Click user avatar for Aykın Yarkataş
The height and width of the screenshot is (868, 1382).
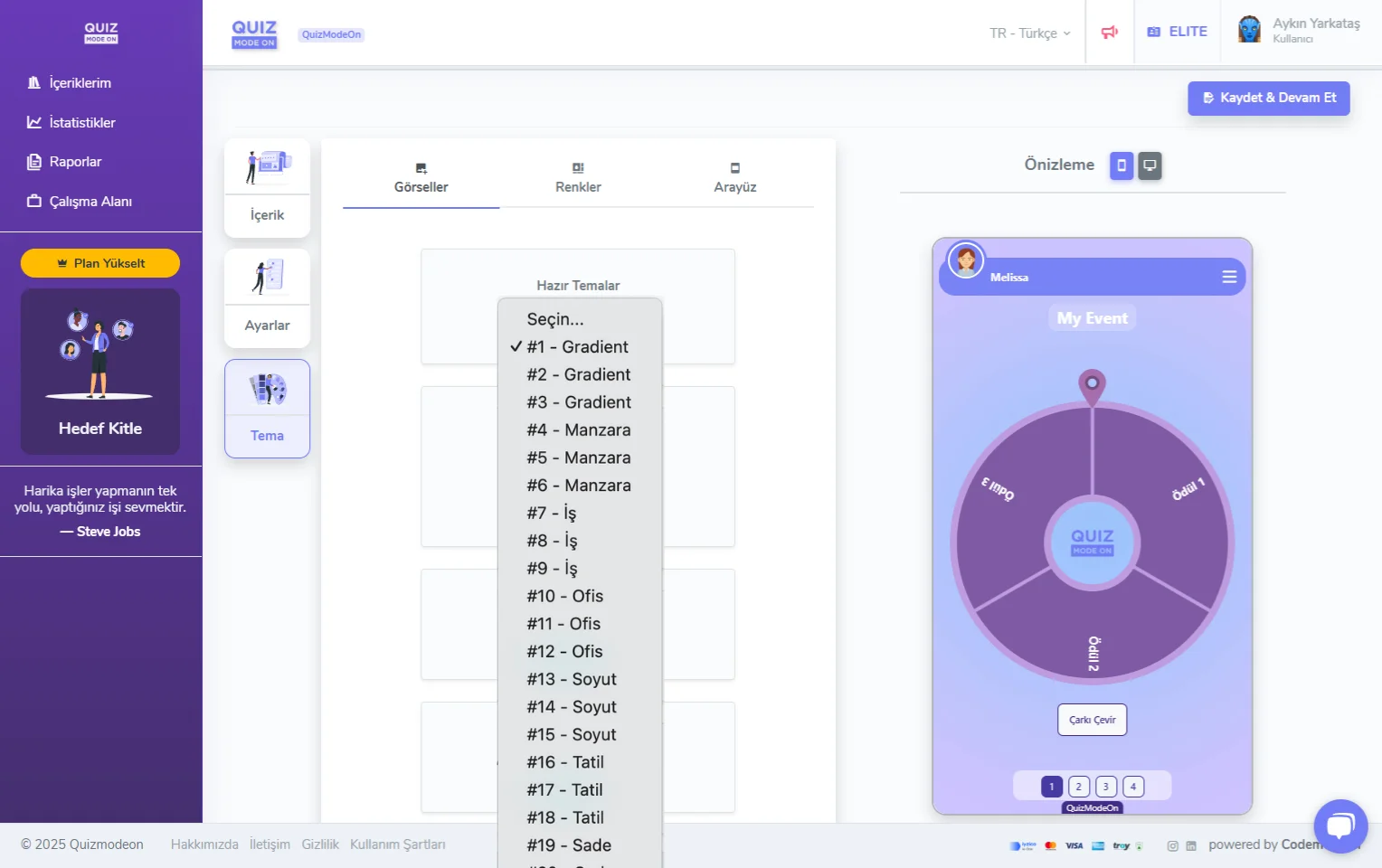(1249, 31)
